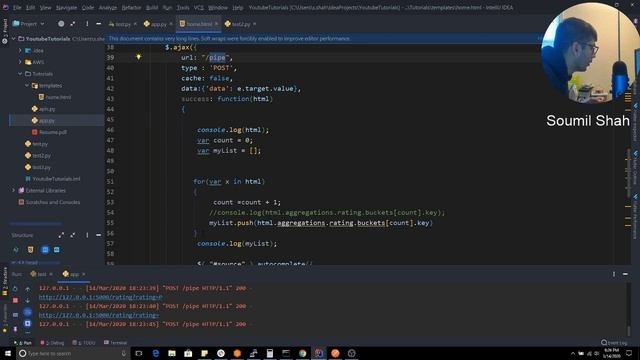Rerun the app run configuration
This screenshot has height=360, width=640.
(15, 289)
